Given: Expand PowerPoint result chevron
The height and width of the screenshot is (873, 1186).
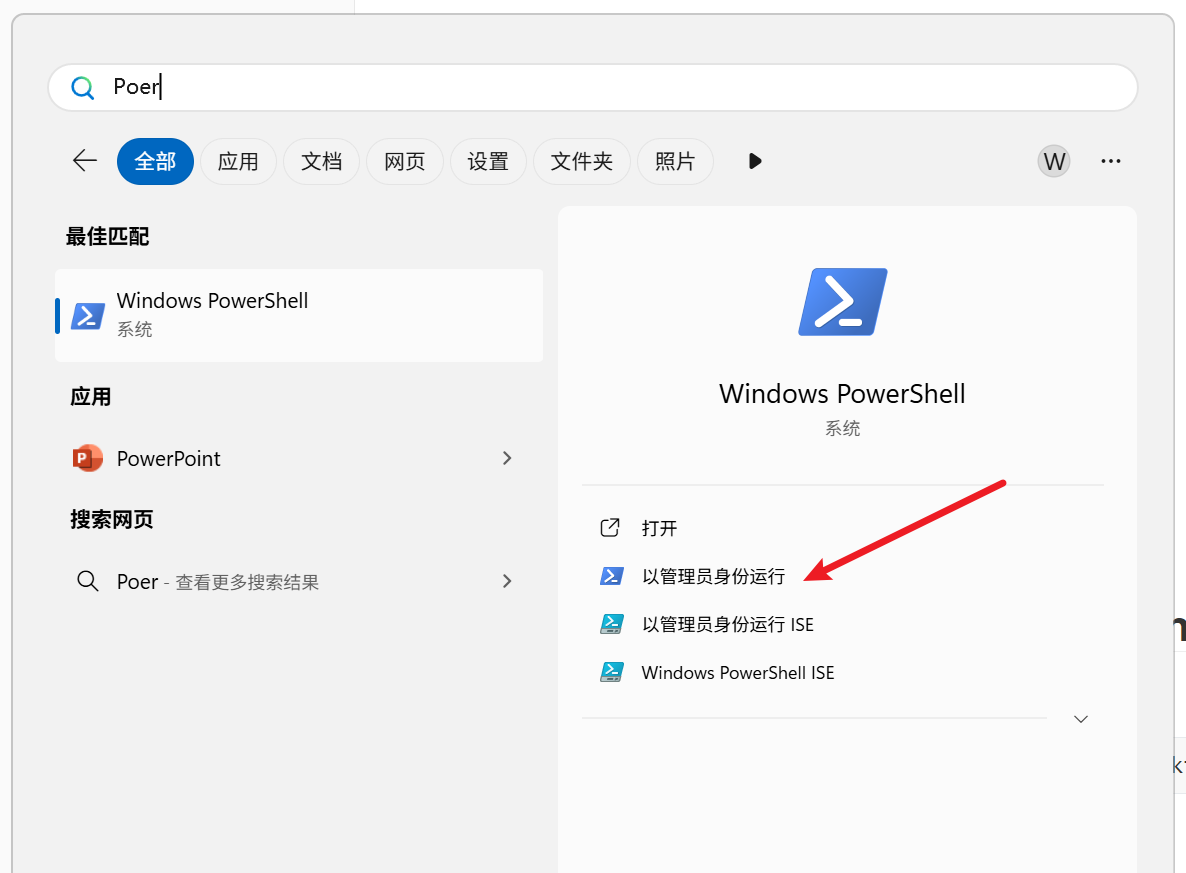Looking at the screenshot, I should tap(508, 458).
